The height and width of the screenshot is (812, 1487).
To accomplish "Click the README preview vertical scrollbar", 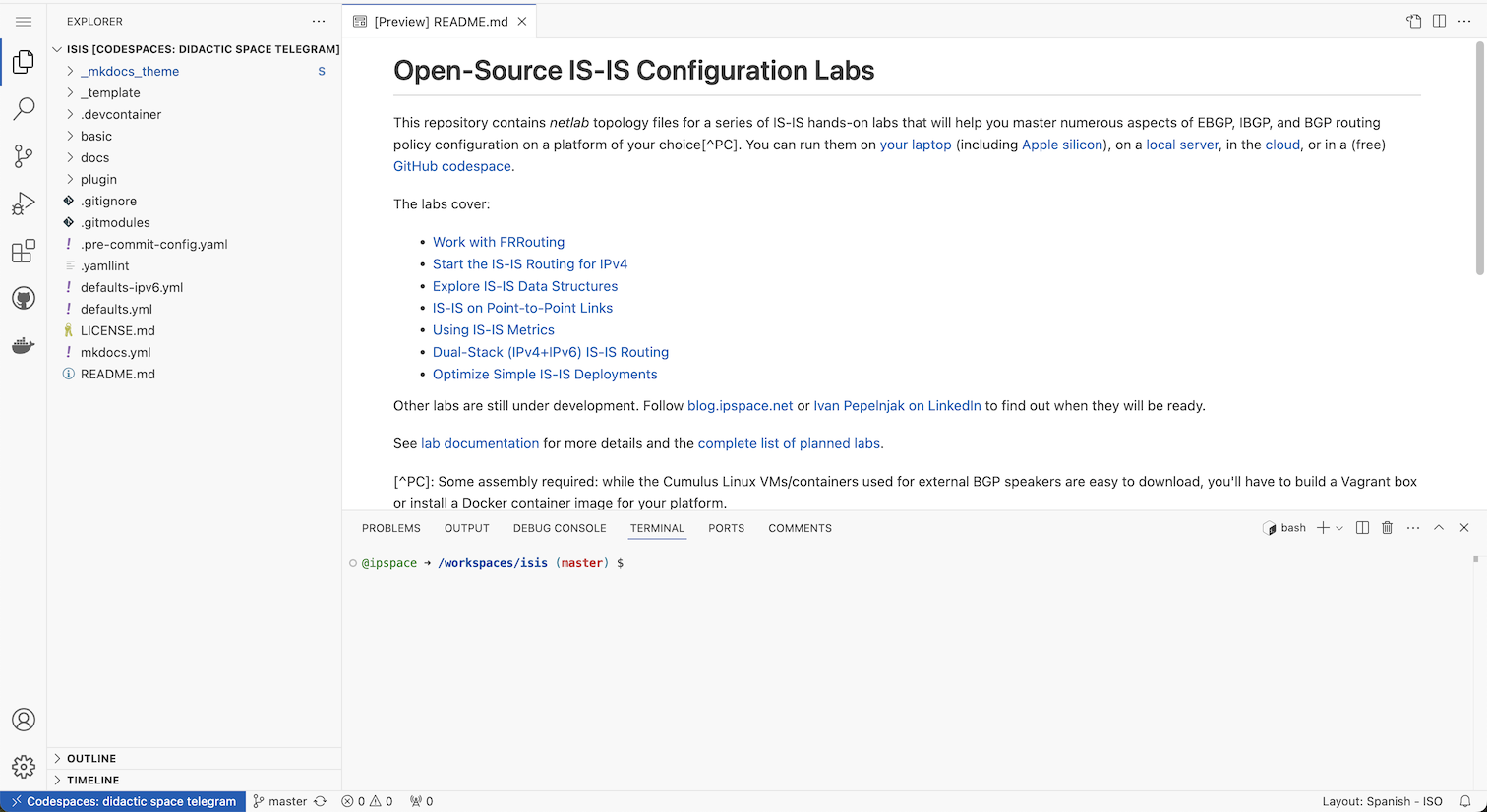I will [x=1479, y=157].
